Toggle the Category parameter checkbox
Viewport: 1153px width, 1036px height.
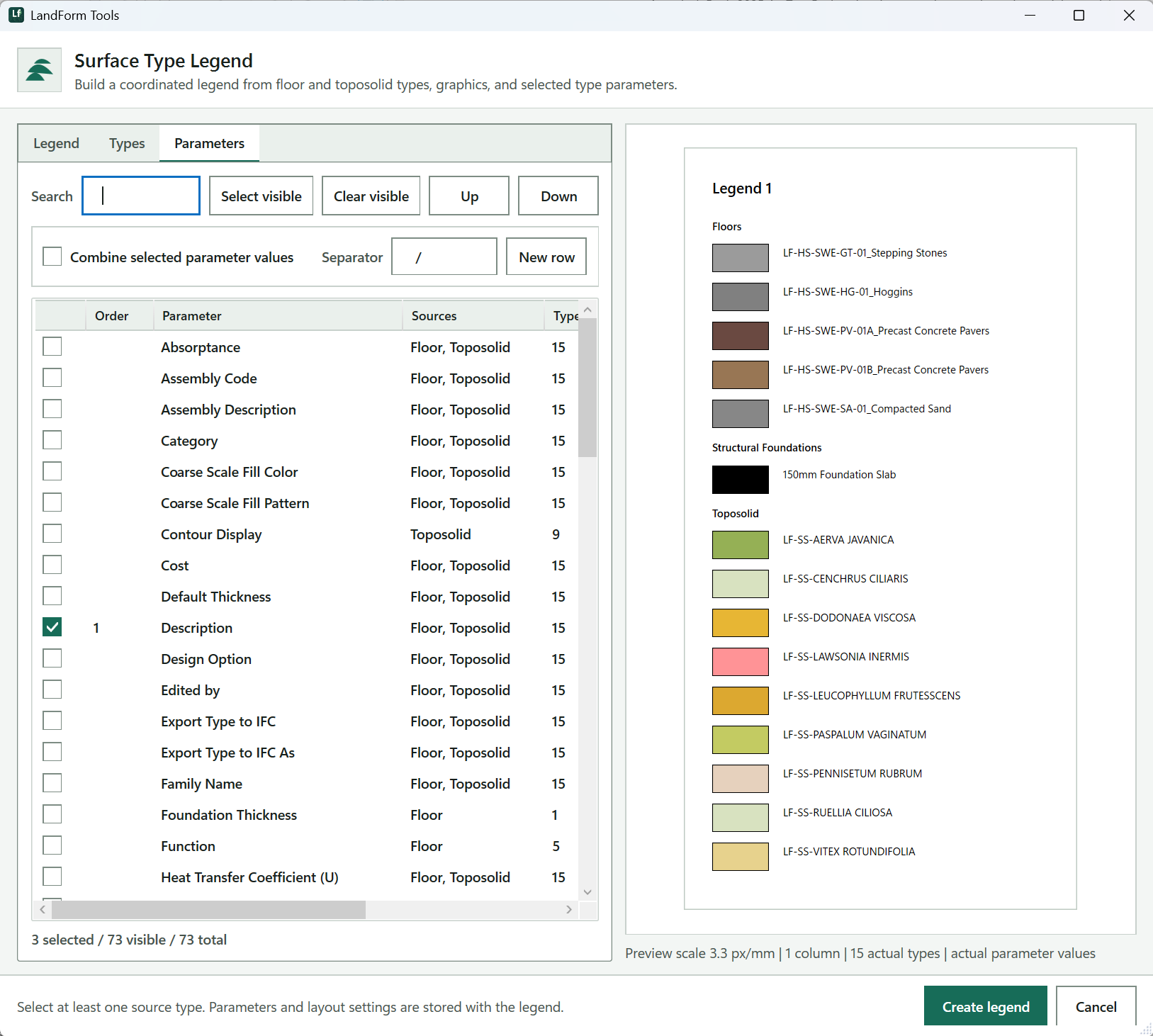pos(52,440)
